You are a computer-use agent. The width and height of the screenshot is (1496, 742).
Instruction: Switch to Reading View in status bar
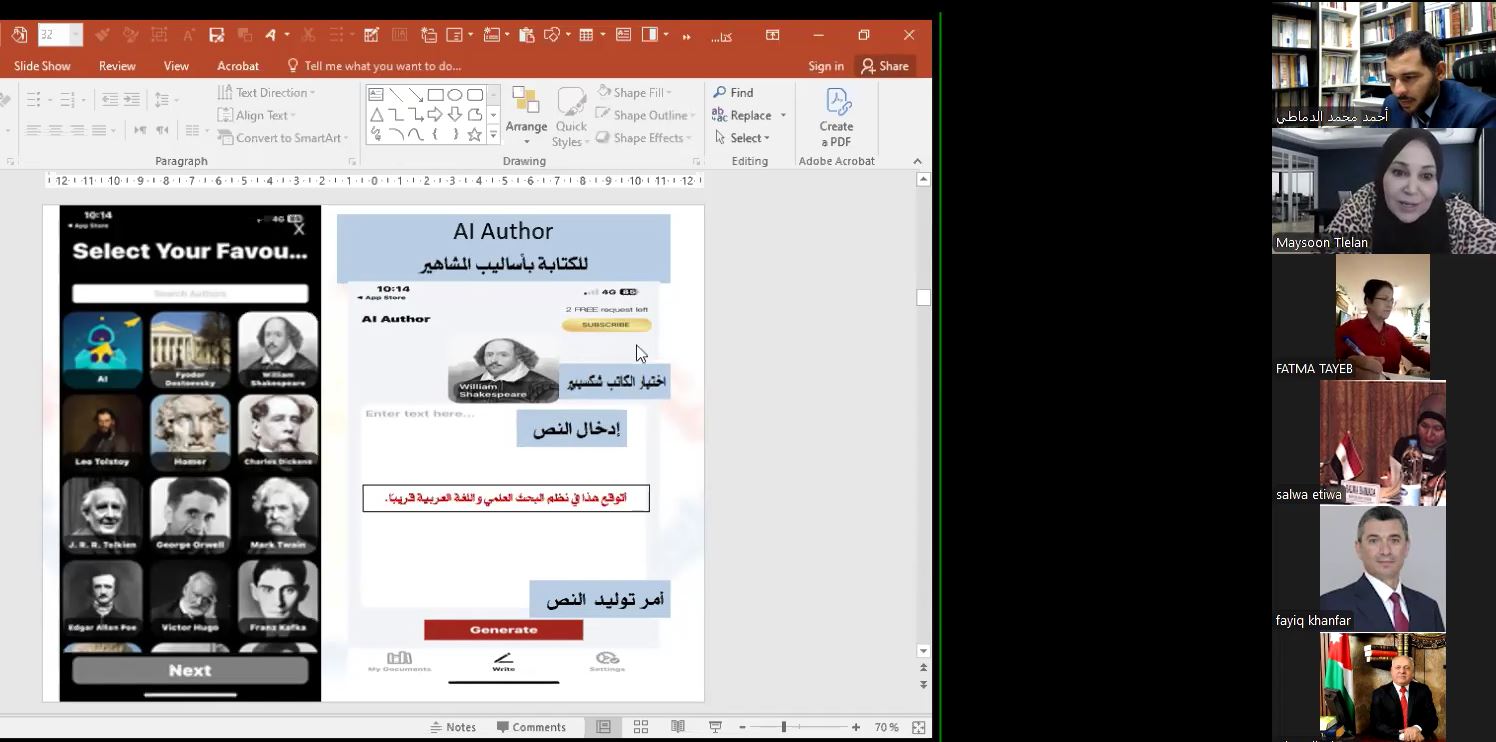pyautogui.click(x=678, y=727)
